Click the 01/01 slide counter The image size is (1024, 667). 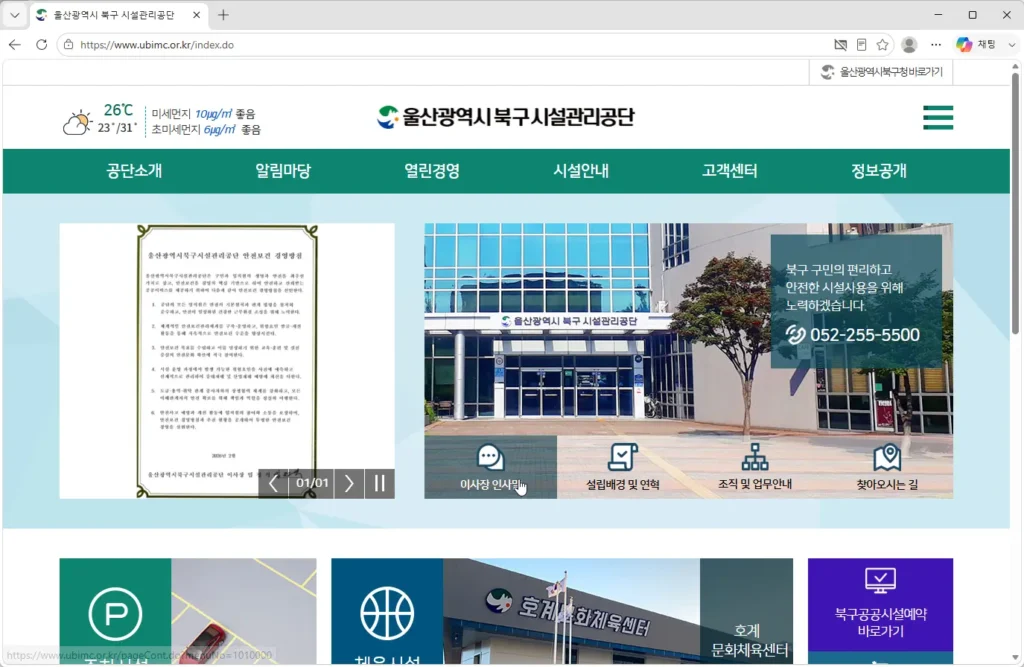coord(312,483)
